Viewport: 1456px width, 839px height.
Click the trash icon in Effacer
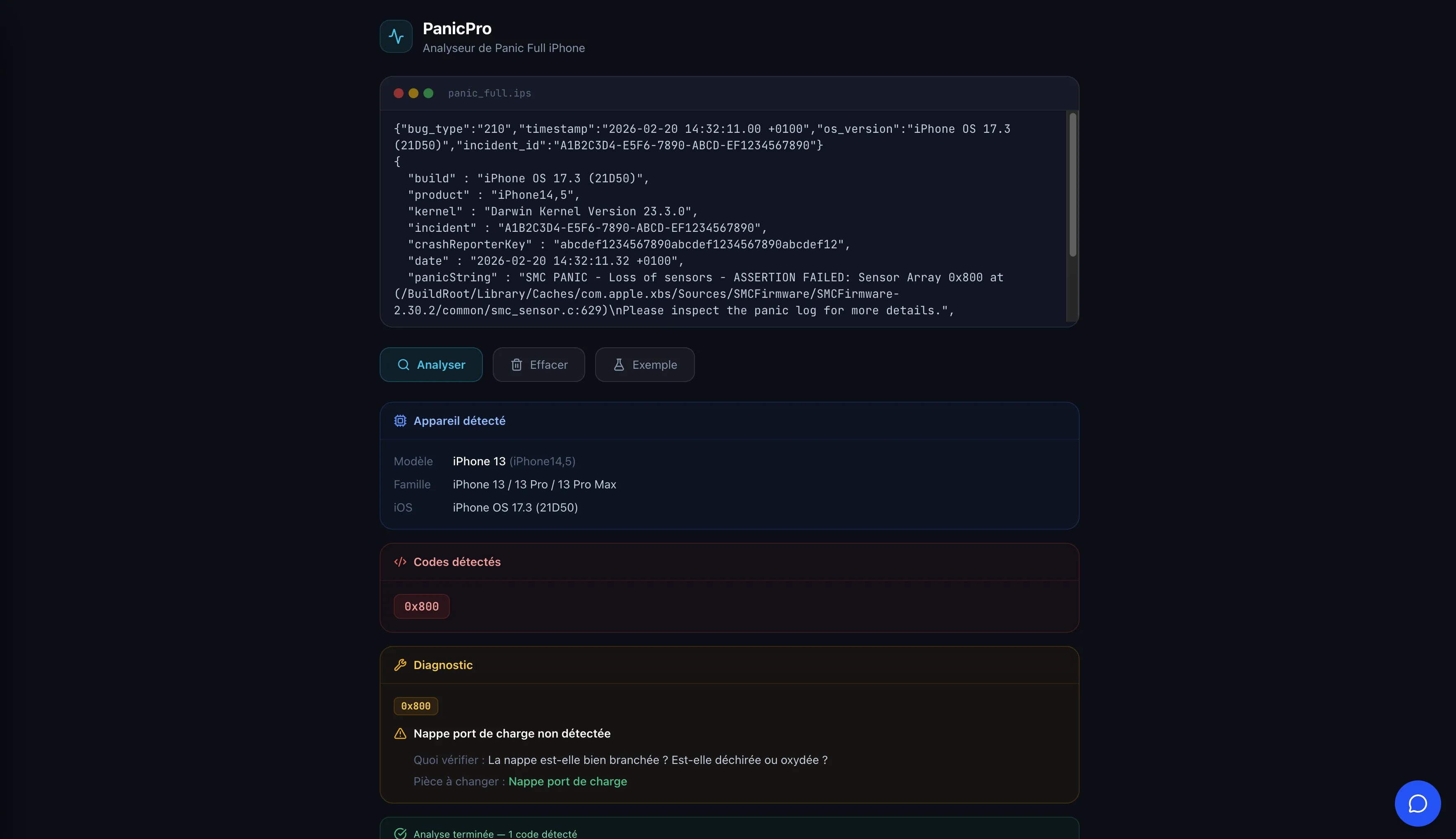pos(516,365)
